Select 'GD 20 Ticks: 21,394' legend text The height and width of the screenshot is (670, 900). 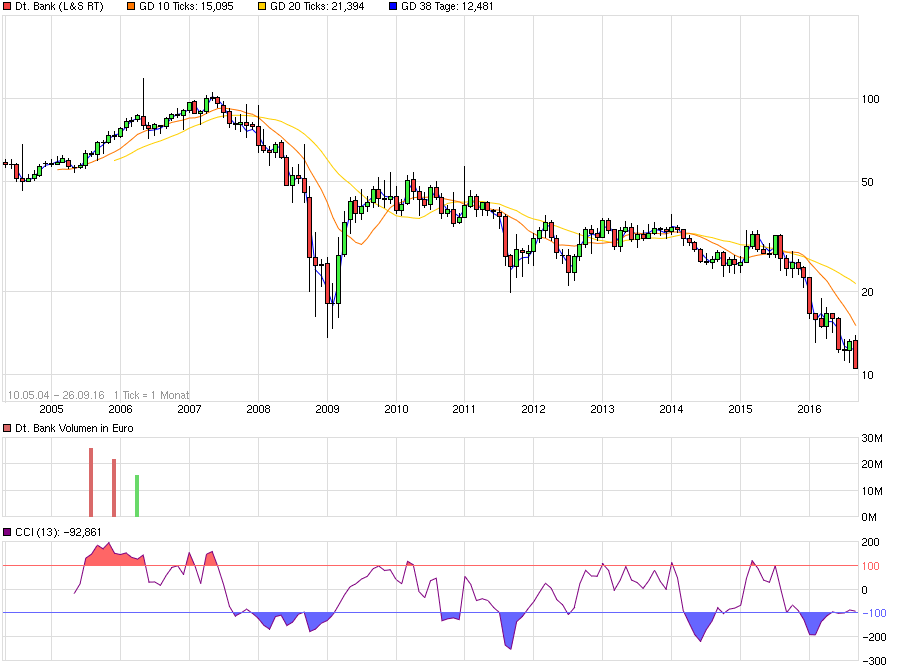click(x=317, y=7)
